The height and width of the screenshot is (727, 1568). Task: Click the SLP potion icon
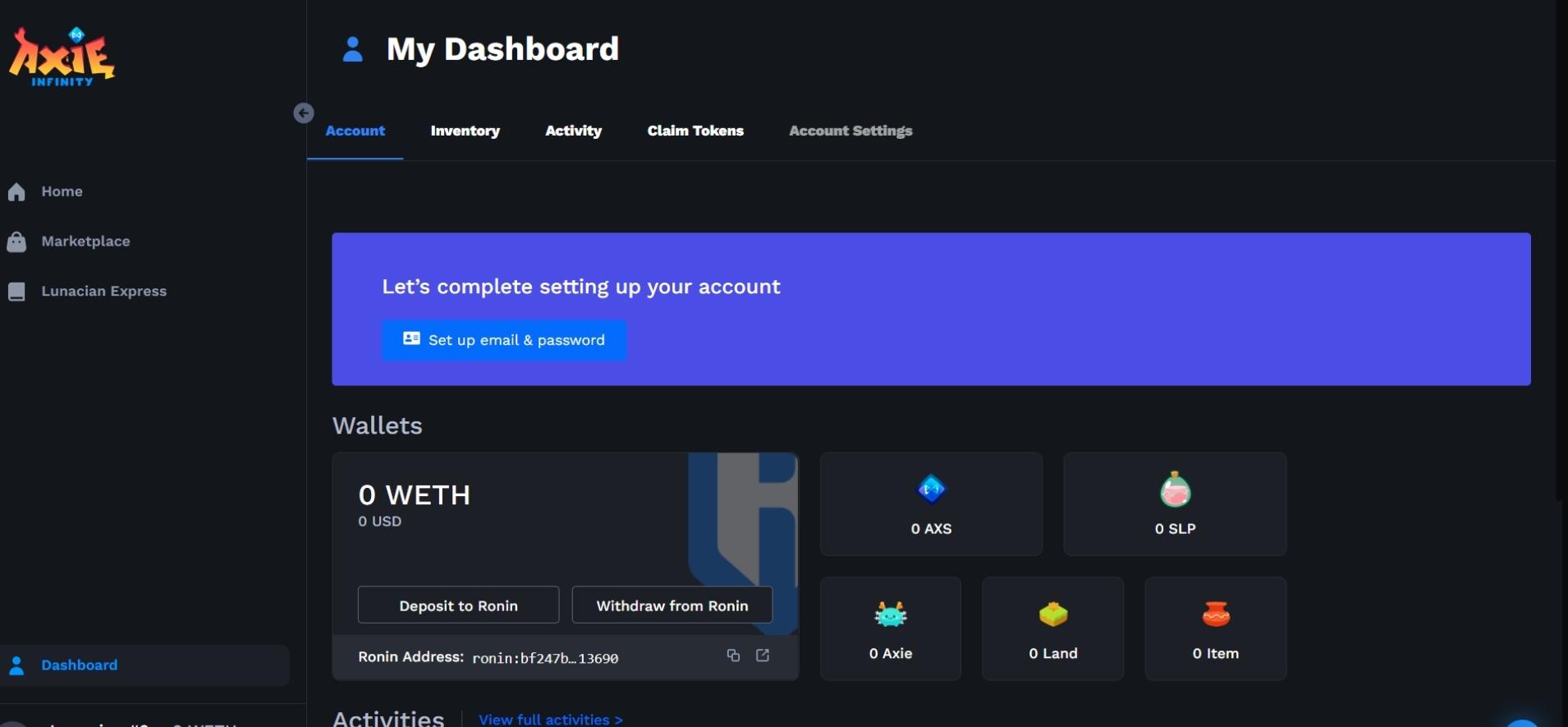click(1175, 489)
